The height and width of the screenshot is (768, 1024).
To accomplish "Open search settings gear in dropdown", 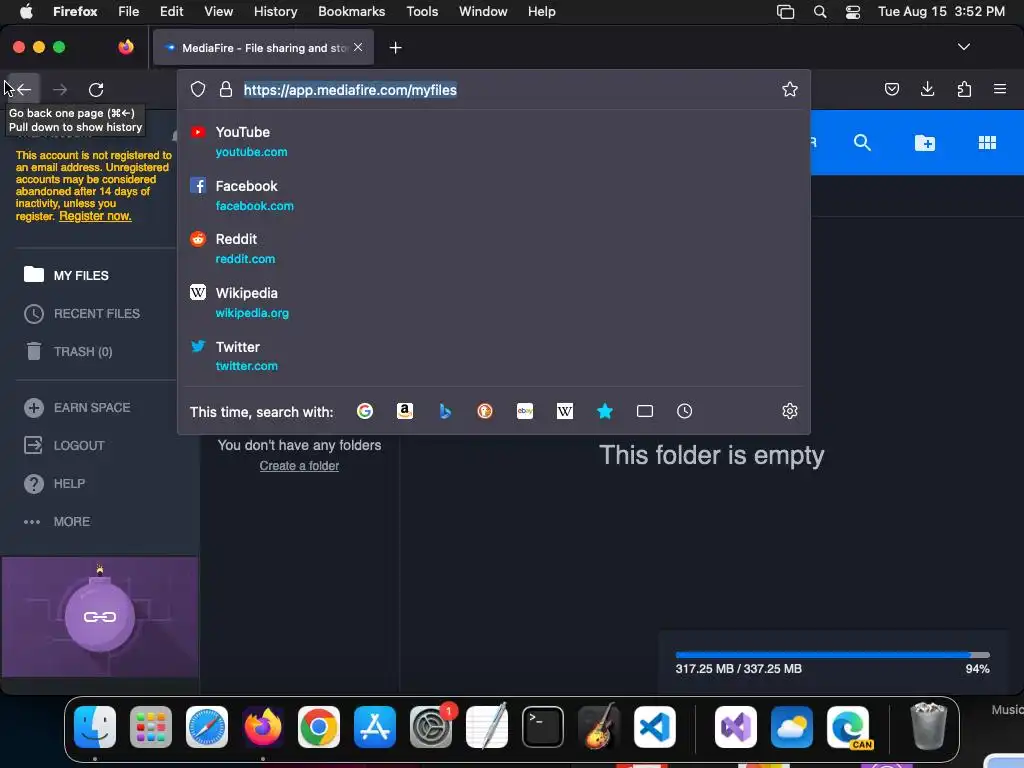I will point(790,411).
